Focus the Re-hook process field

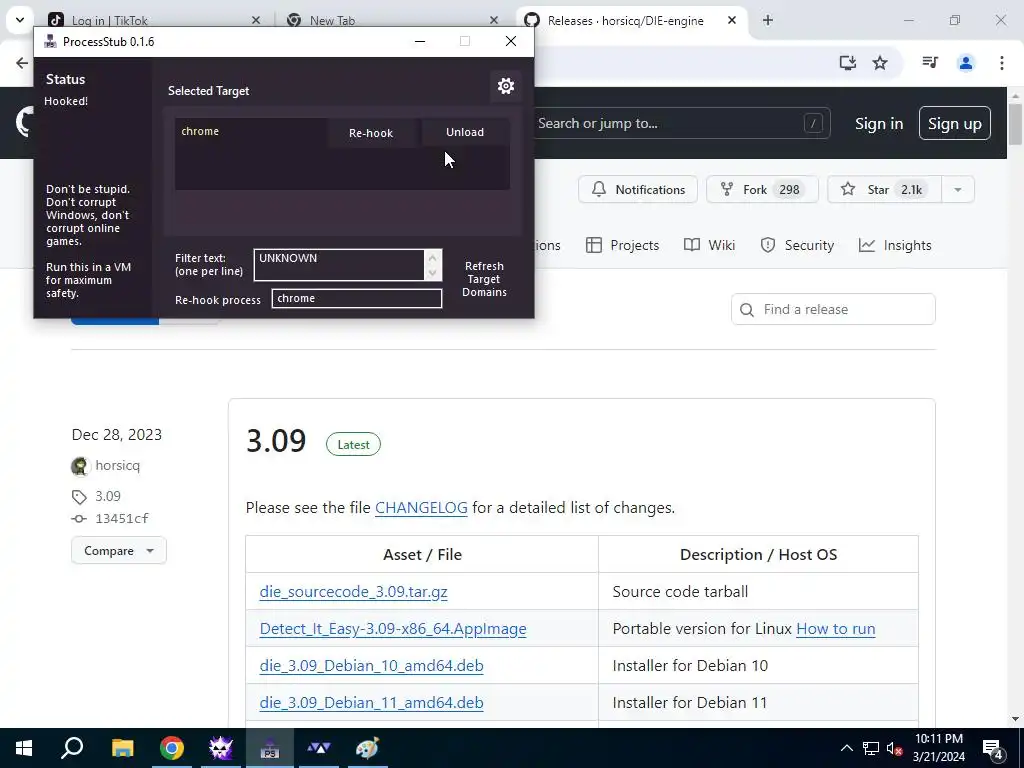tap(357, 298)
